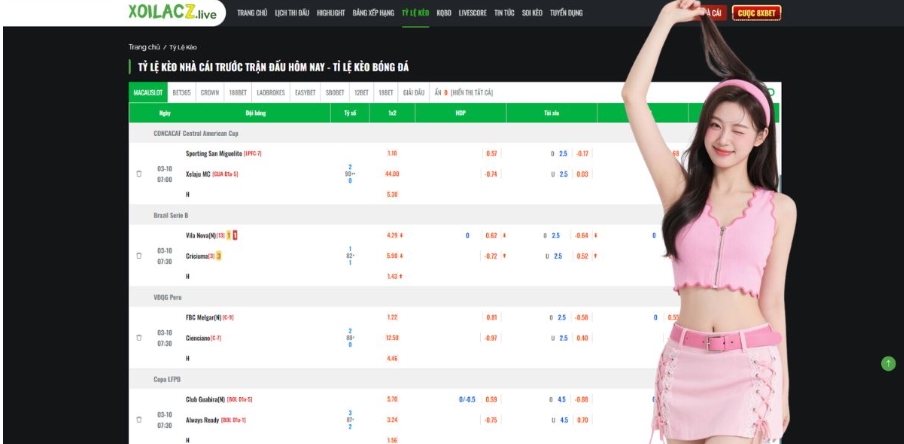Image resolution: width=904 pixels, height=444 pixels.
Task: Click trash icon for Club Guabira match
Action: (139, 418)
